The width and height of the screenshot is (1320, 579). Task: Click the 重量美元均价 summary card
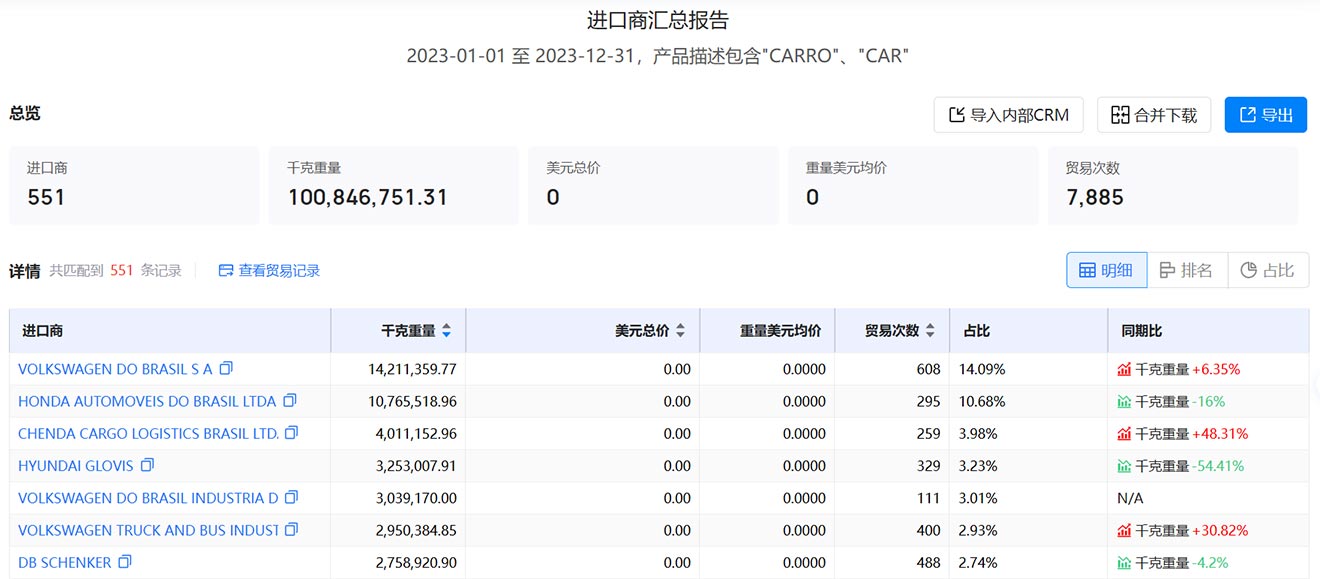click(x=914, y=185)
